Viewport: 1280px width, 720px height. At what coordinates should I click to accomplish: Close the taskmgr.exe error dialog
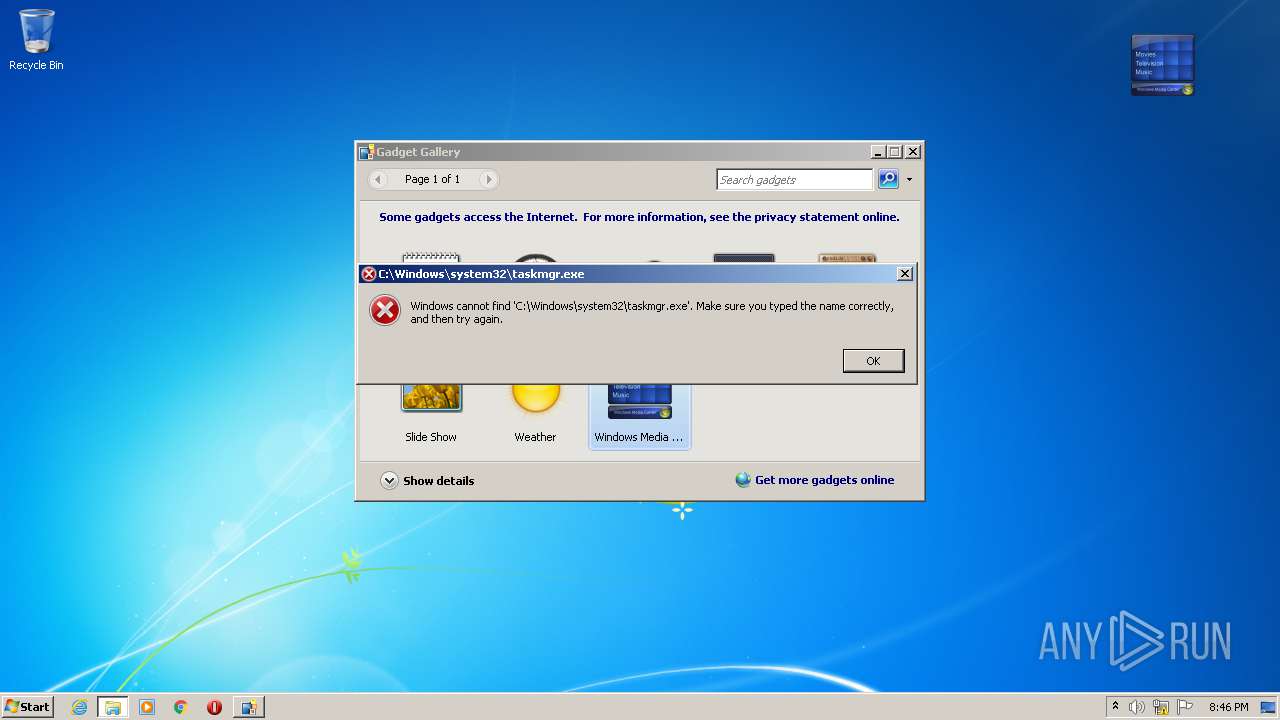coord(904,274)
